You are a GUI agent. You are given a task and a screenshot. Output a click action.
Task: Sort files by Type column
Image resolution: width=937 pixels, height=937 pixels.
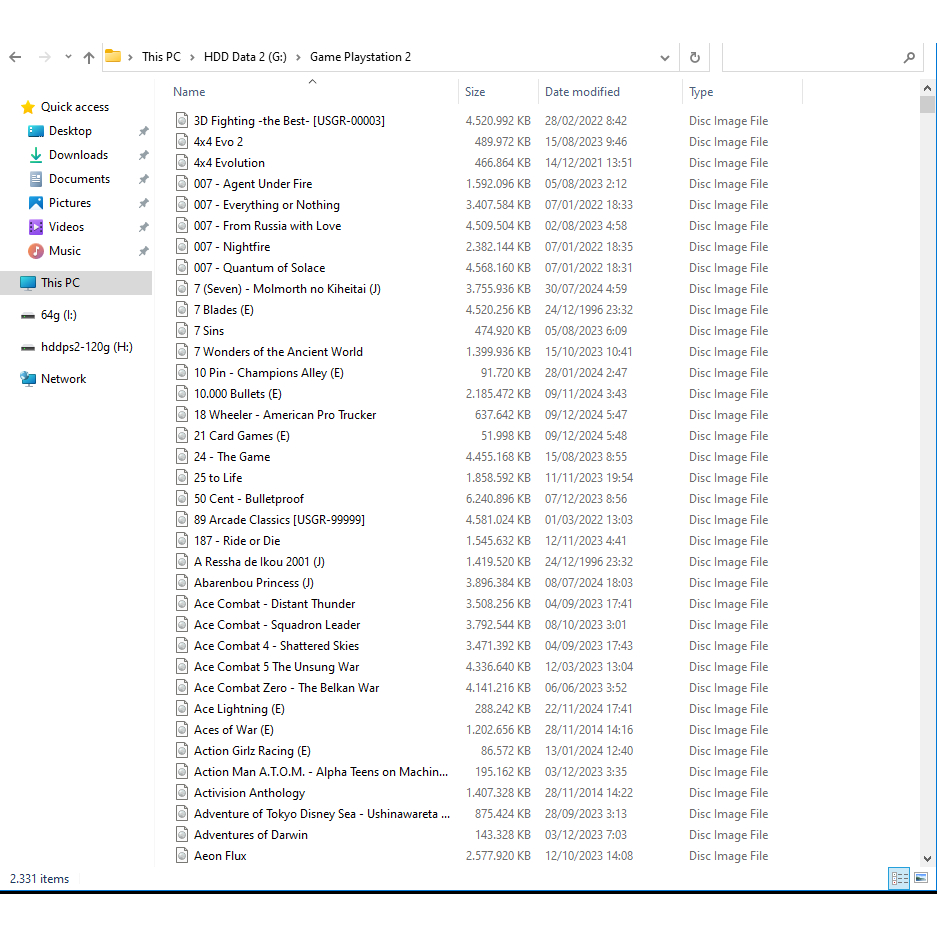click(x=701, y=92)
